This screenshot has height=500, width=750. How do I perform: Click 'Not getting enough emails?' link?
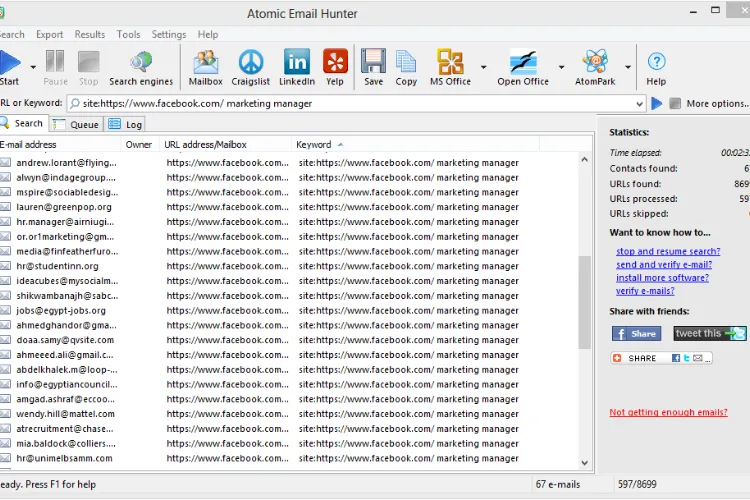668,412
